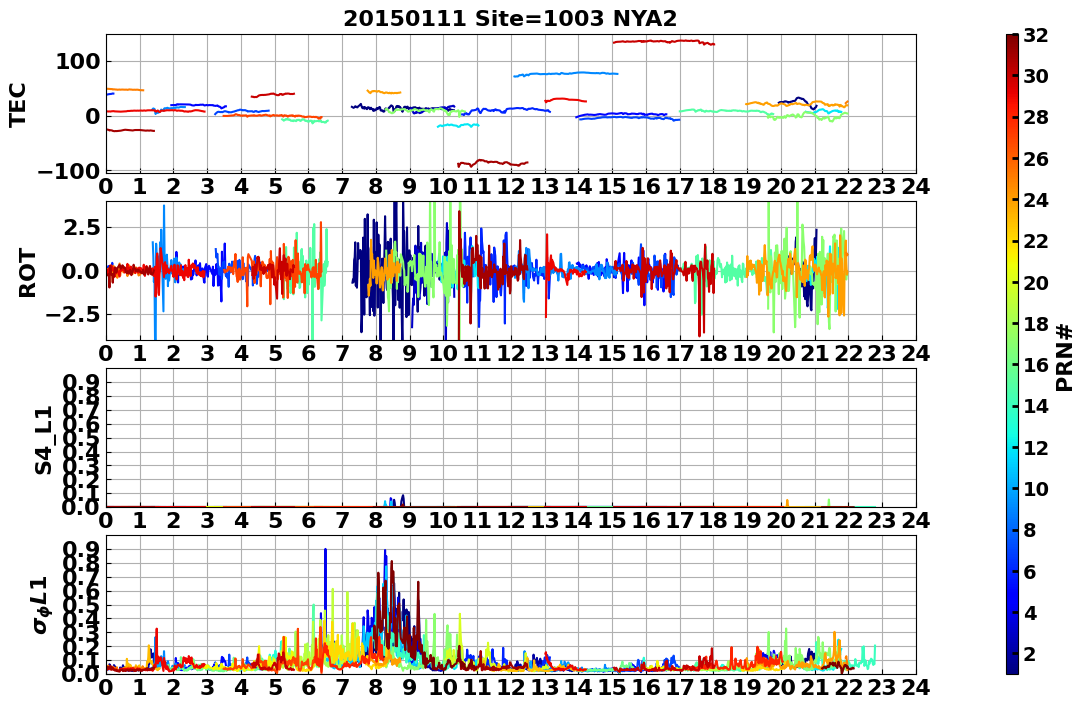Image resolution: width=1085 pixels, height=709 pixels.
Task: Click the colorbar tick label 14
Action: point(1035,407)
